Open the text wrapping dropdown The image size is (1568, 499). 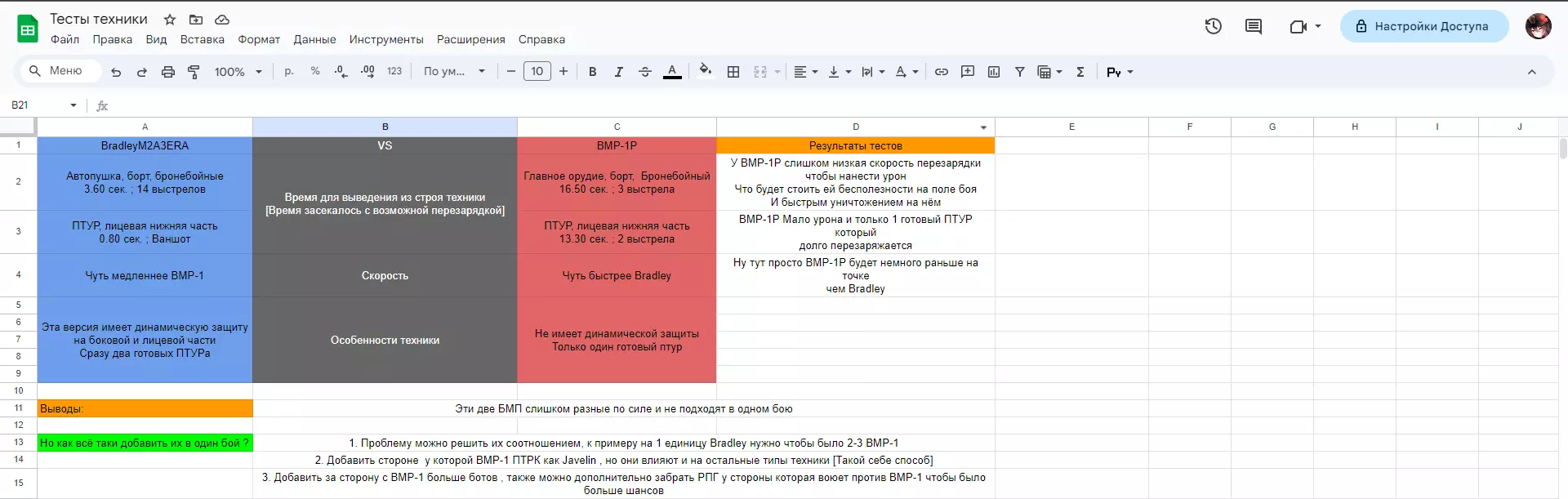tap(873, 72)
